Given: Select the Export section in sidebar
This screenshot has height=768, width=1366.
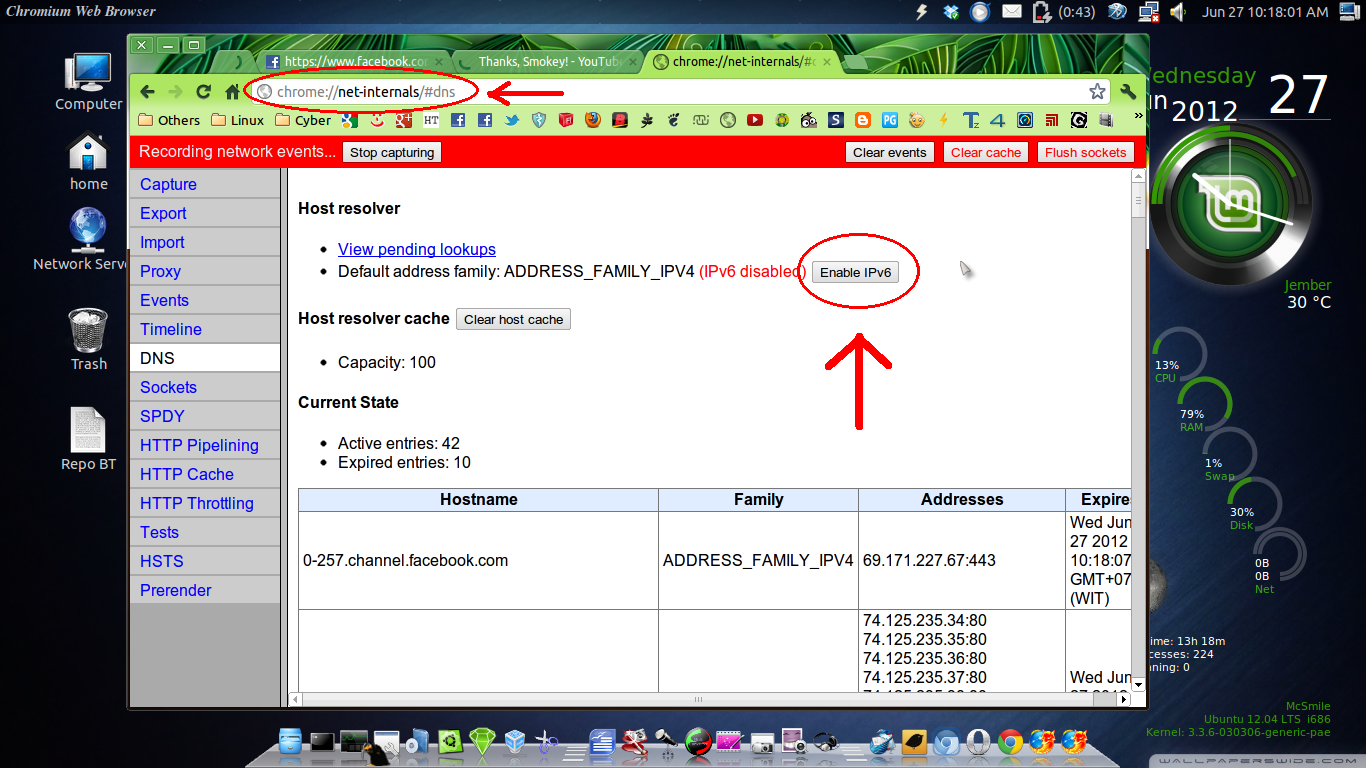Looking at the screenshot, I should point(205,213).
